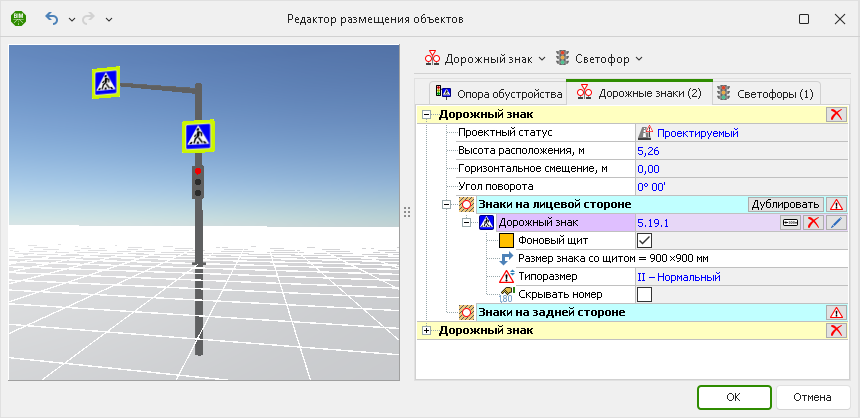Expand the collapsed second Дорожный знак node
Screen dimensions: 860x418
tap(428, 330)
